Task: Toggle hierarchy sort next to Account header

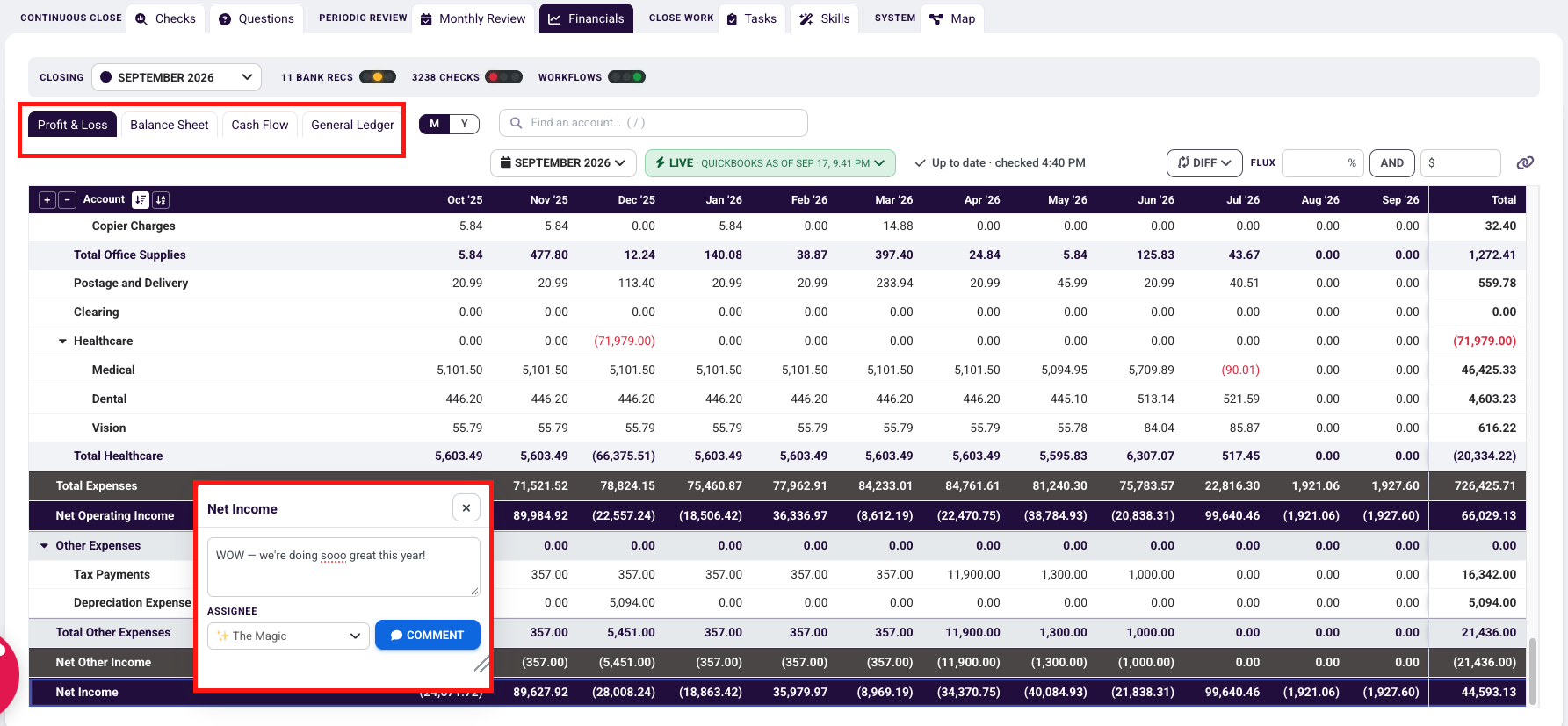Action: point(141,200)
